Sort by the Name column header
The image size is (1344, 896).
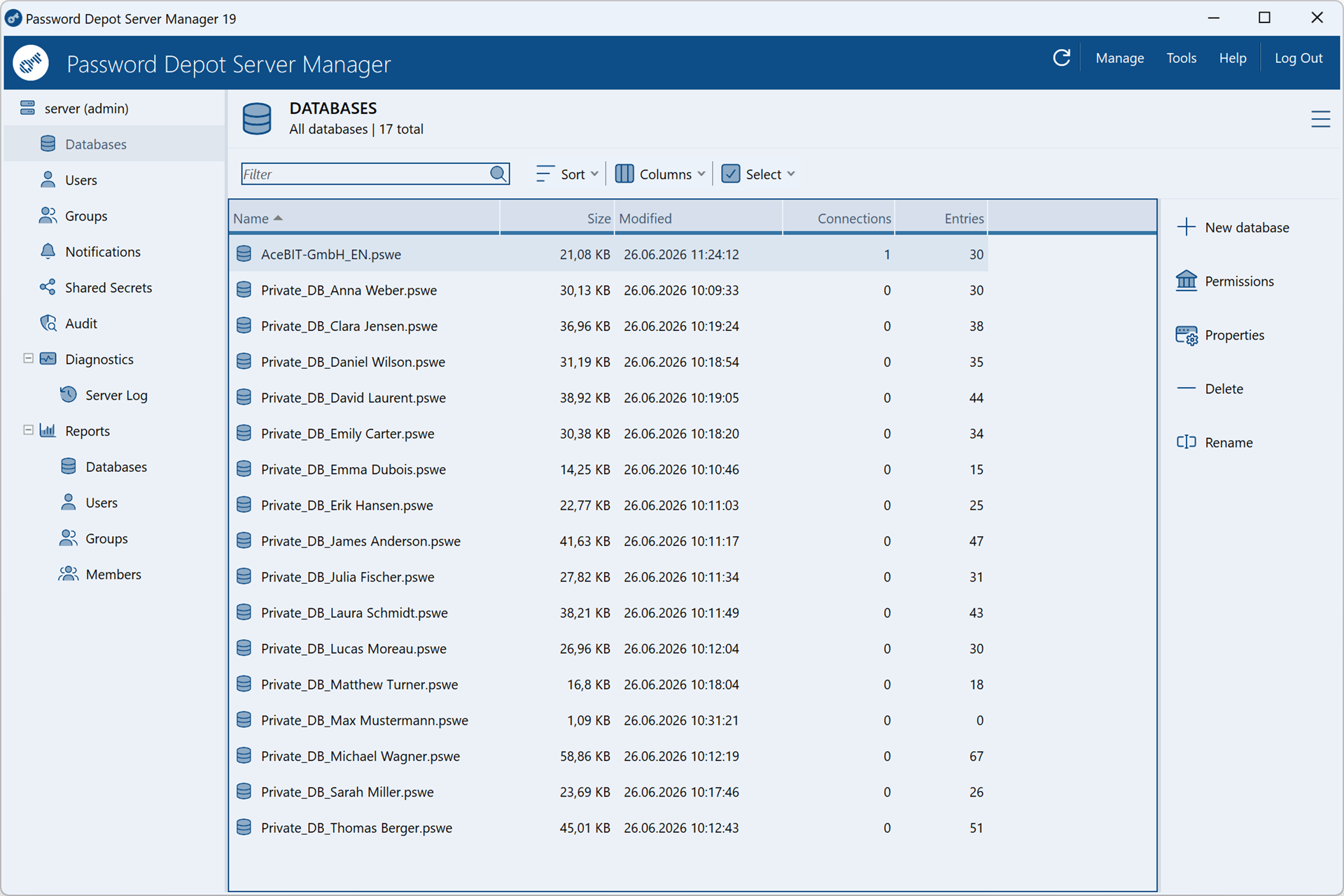(x=365, y=218)
